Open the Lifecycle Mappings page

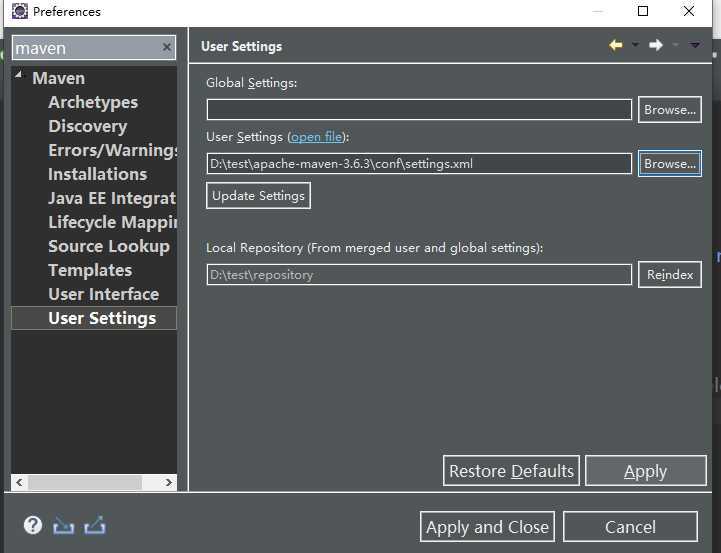click(x=113, y=222)
